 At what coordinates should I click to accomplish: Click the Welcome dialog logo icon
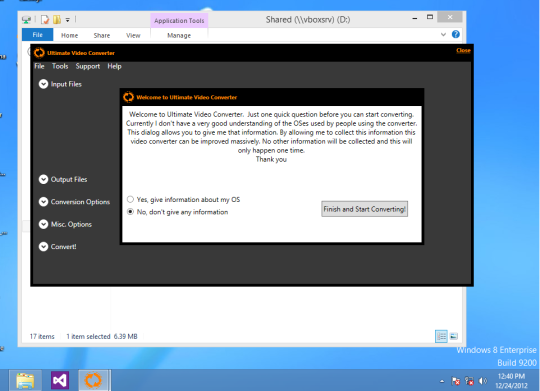click(x=128, y=97)
